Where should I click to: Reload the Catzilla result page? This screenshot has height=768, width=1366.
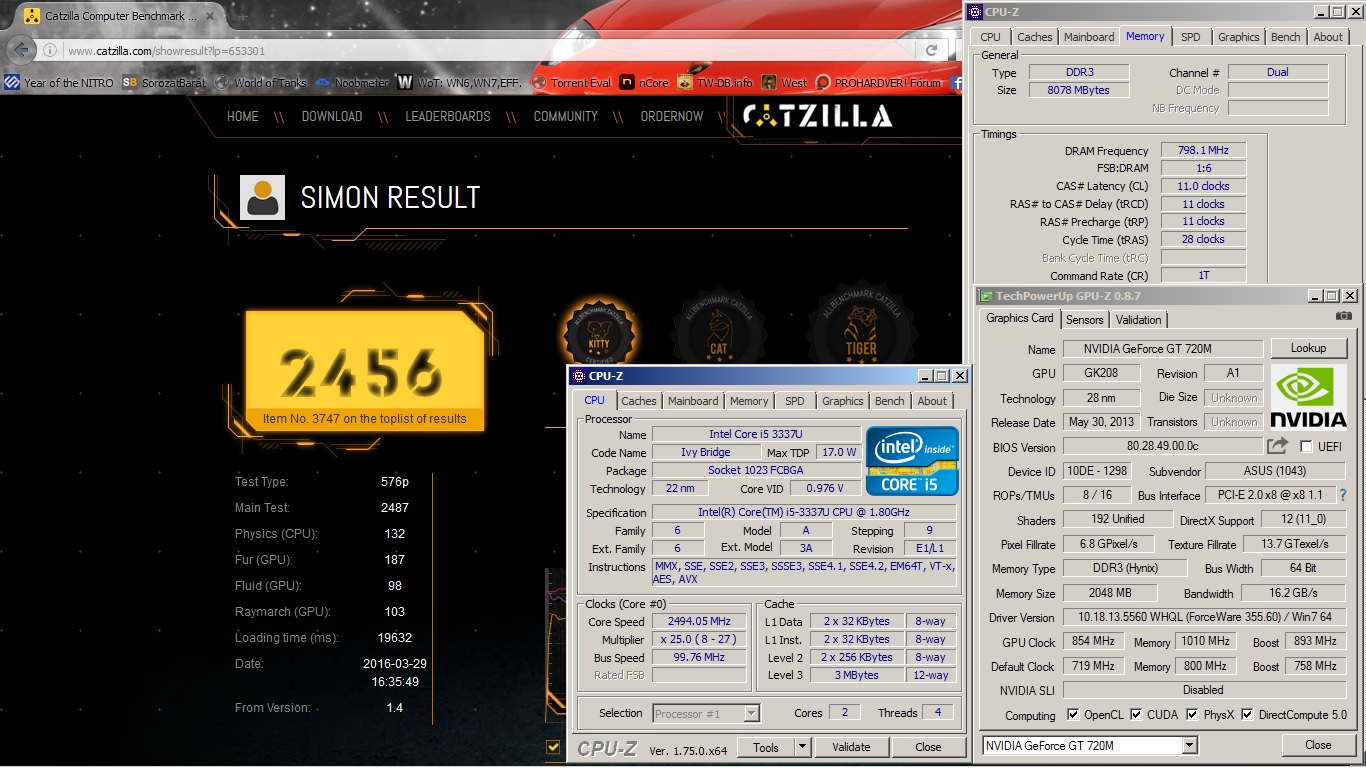point(931,50)
